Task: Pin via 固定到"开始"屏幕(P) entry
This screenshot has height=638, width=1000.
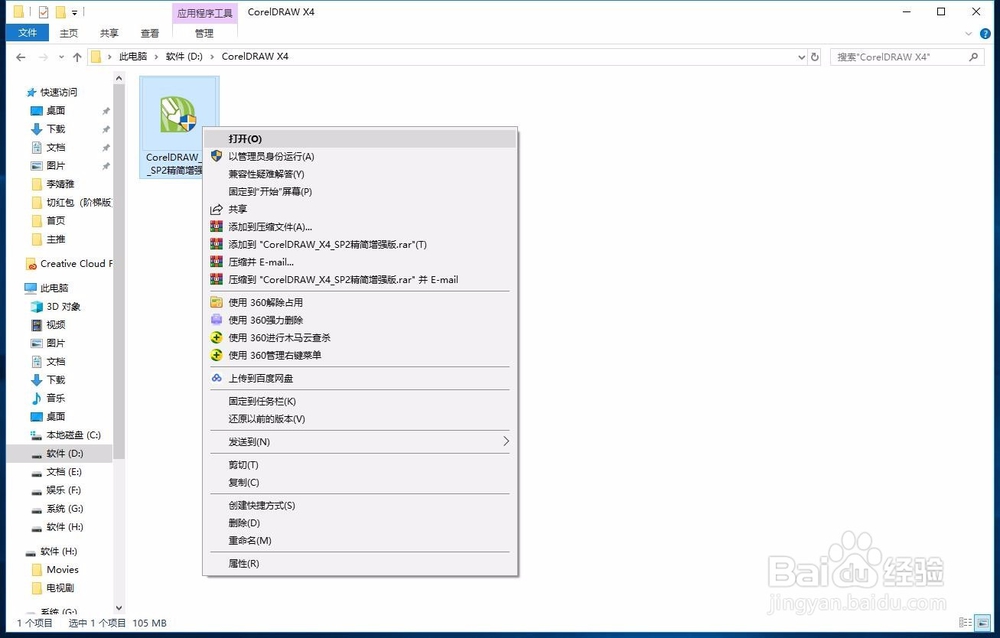Action: (360, 191)
